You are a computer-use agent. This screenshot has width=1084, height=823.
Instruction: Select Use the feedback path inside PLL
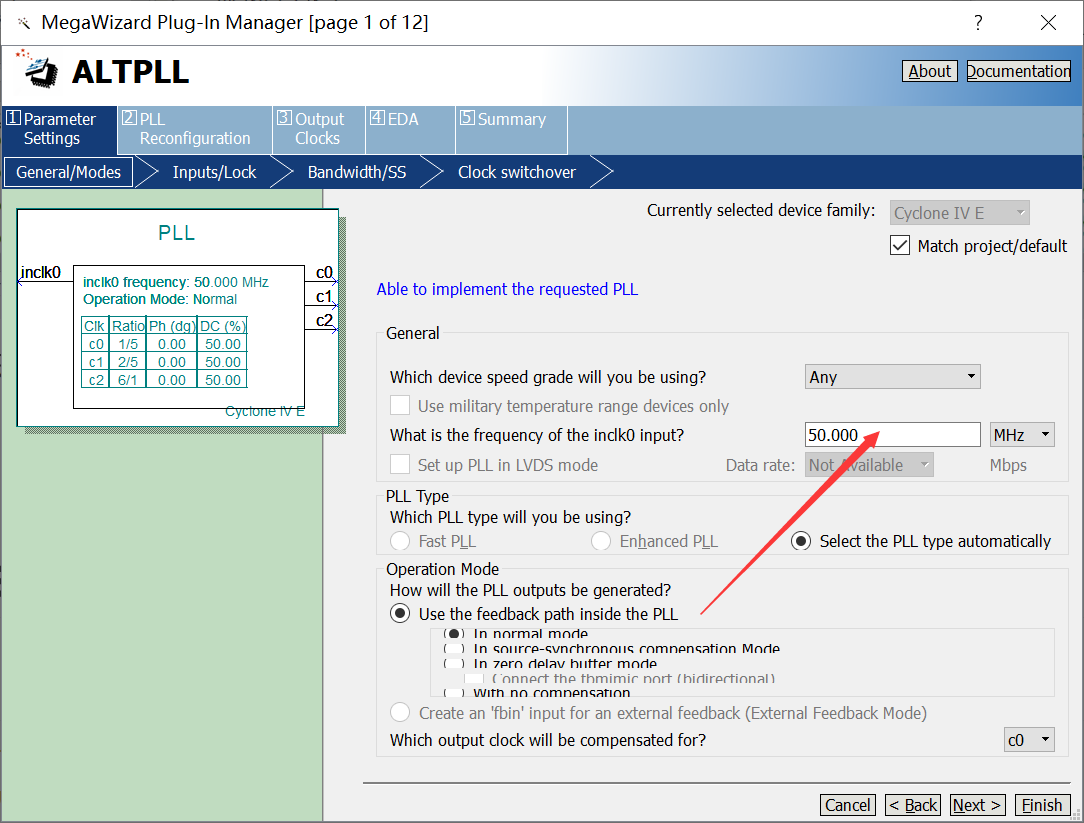[400, 613]
